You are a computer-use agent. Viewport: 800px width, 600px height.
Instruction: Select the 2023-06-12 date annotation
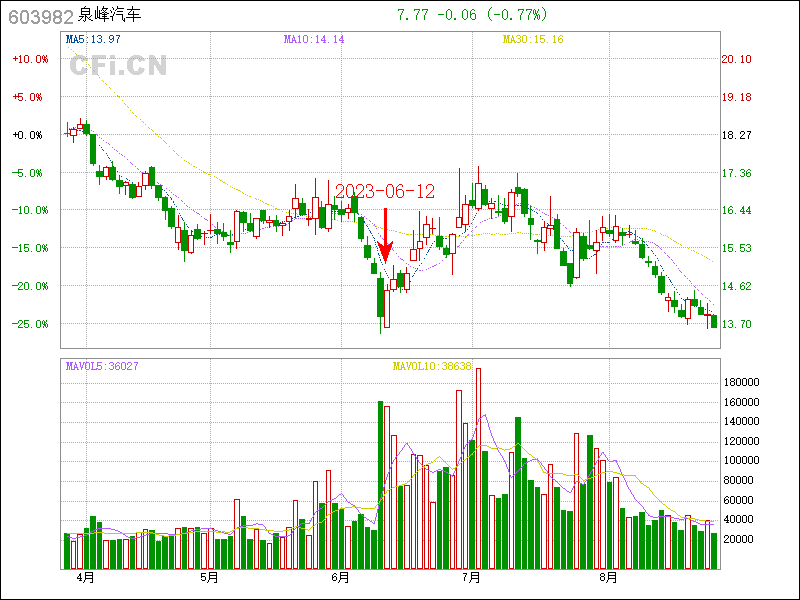coord(385,191)
